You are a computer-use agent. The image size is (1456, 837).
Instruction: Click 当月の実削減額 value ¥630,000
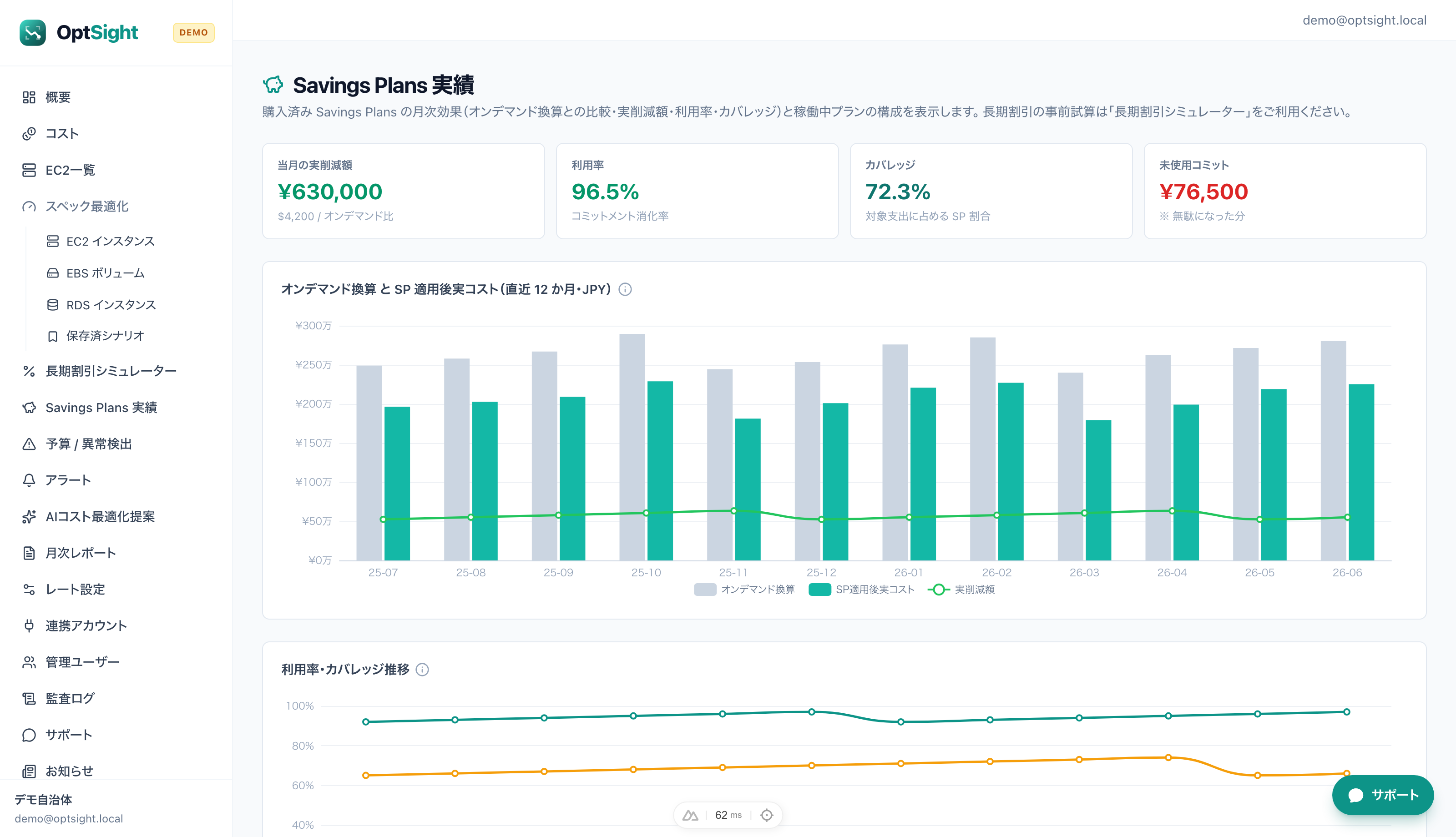[330, 192]
